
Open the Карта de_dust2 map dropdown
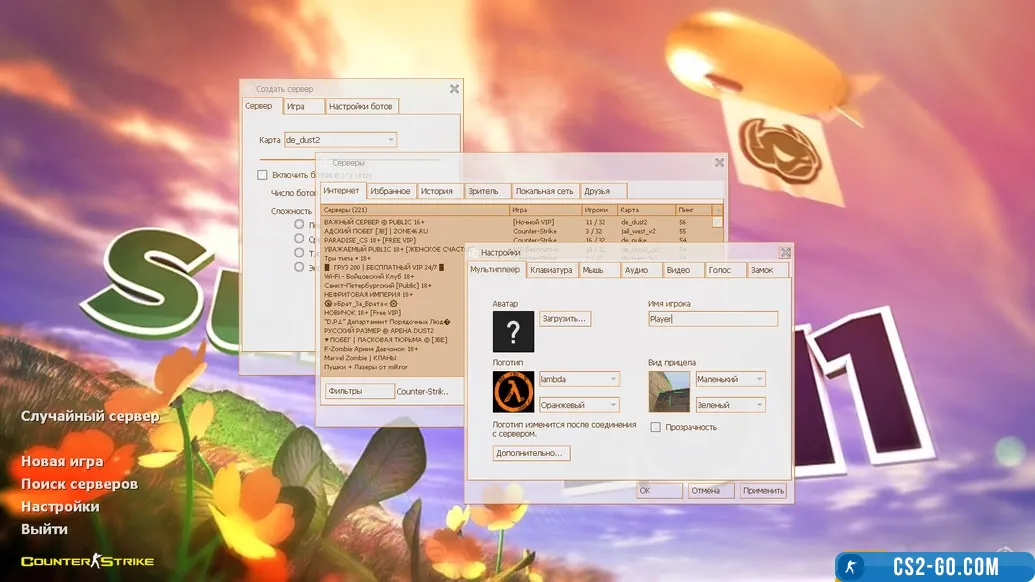[x=340, y=140]
